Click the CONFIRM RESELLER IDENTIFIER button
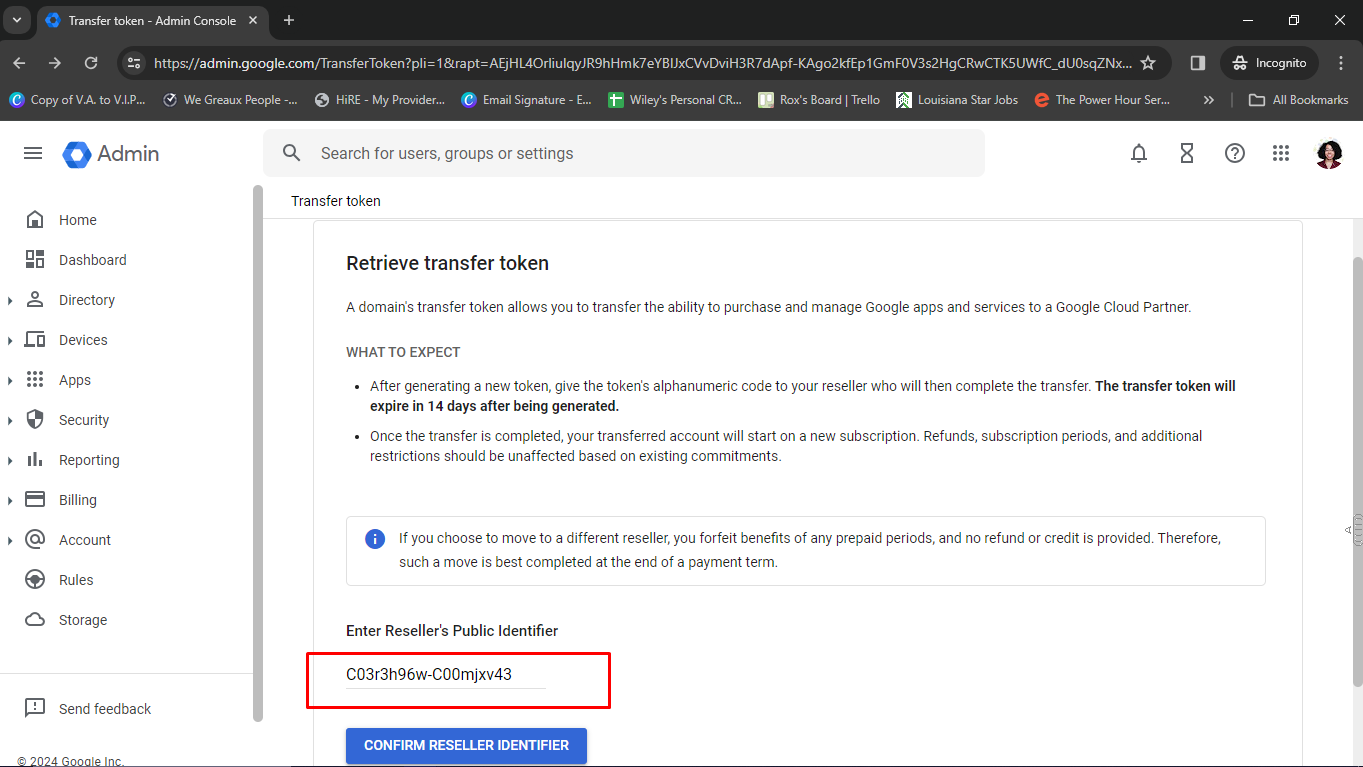The width and height of the screenshot is (1363, 767). coord(466,745)
